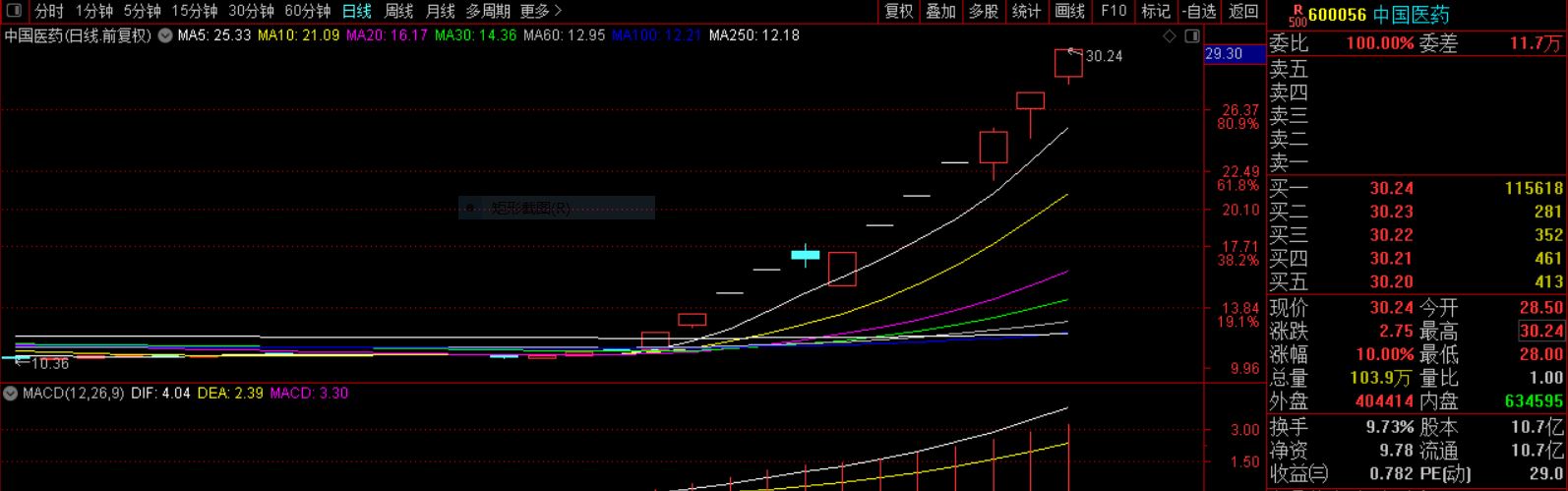Open the MA indicator dropdown beside 中国医药
Viewport: 1568px width, 491px height.
coord(163,35)
